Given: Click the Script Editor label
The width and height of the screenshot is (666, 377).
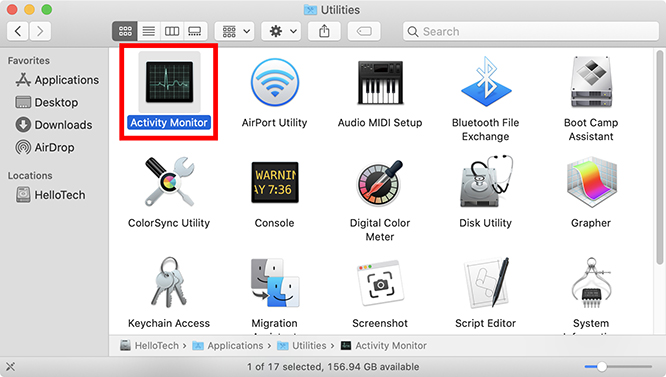Looking at the screenshot, I should [x=485, y=323].
